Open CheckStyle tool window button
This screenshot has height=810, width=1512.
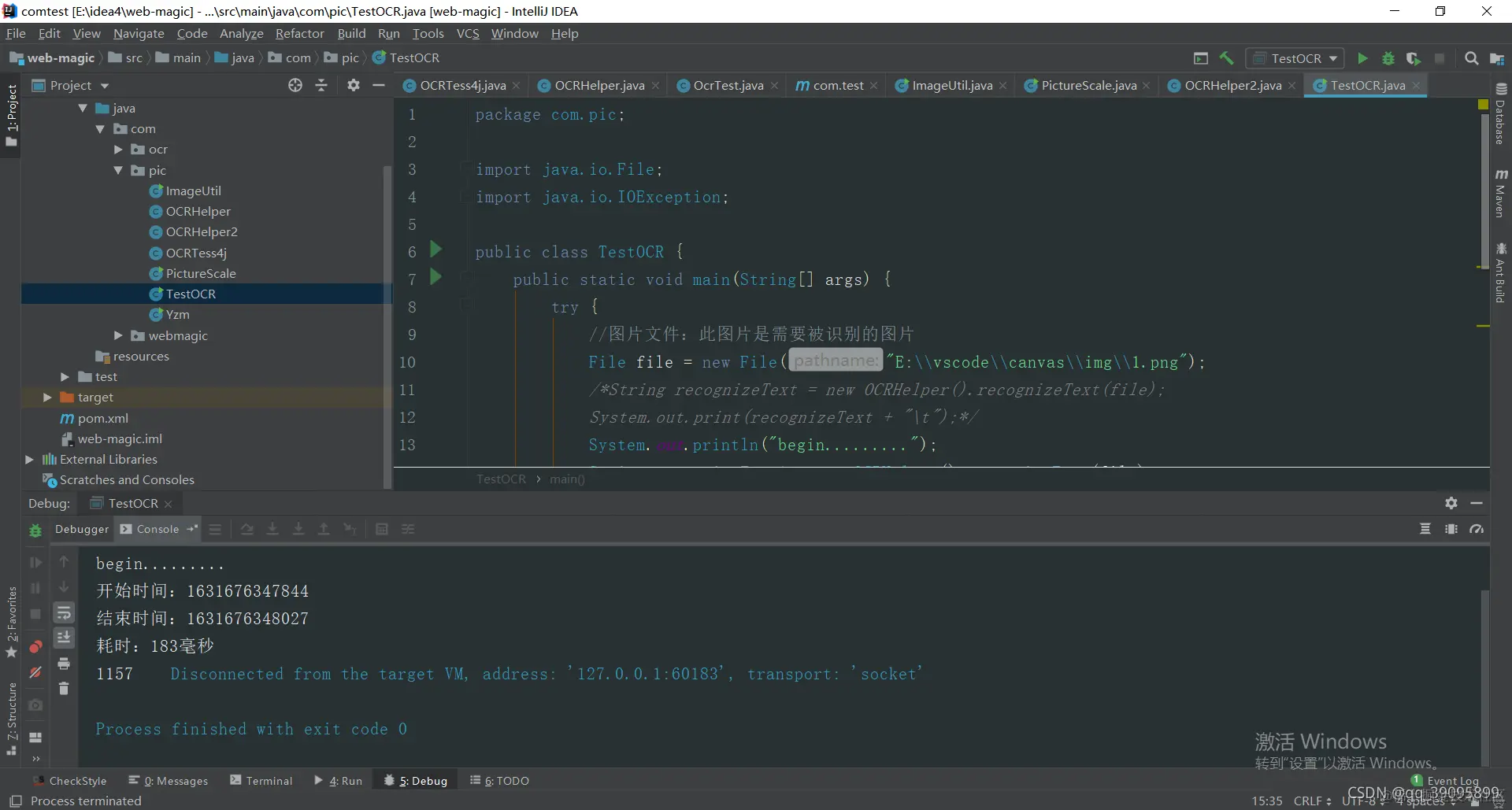tap(70, 781)
